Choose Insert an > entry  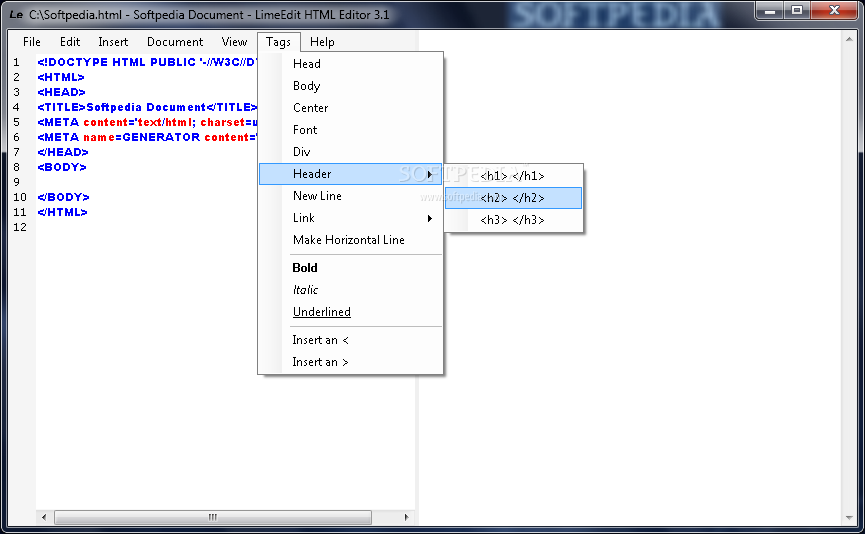click(x=350, y=362)
